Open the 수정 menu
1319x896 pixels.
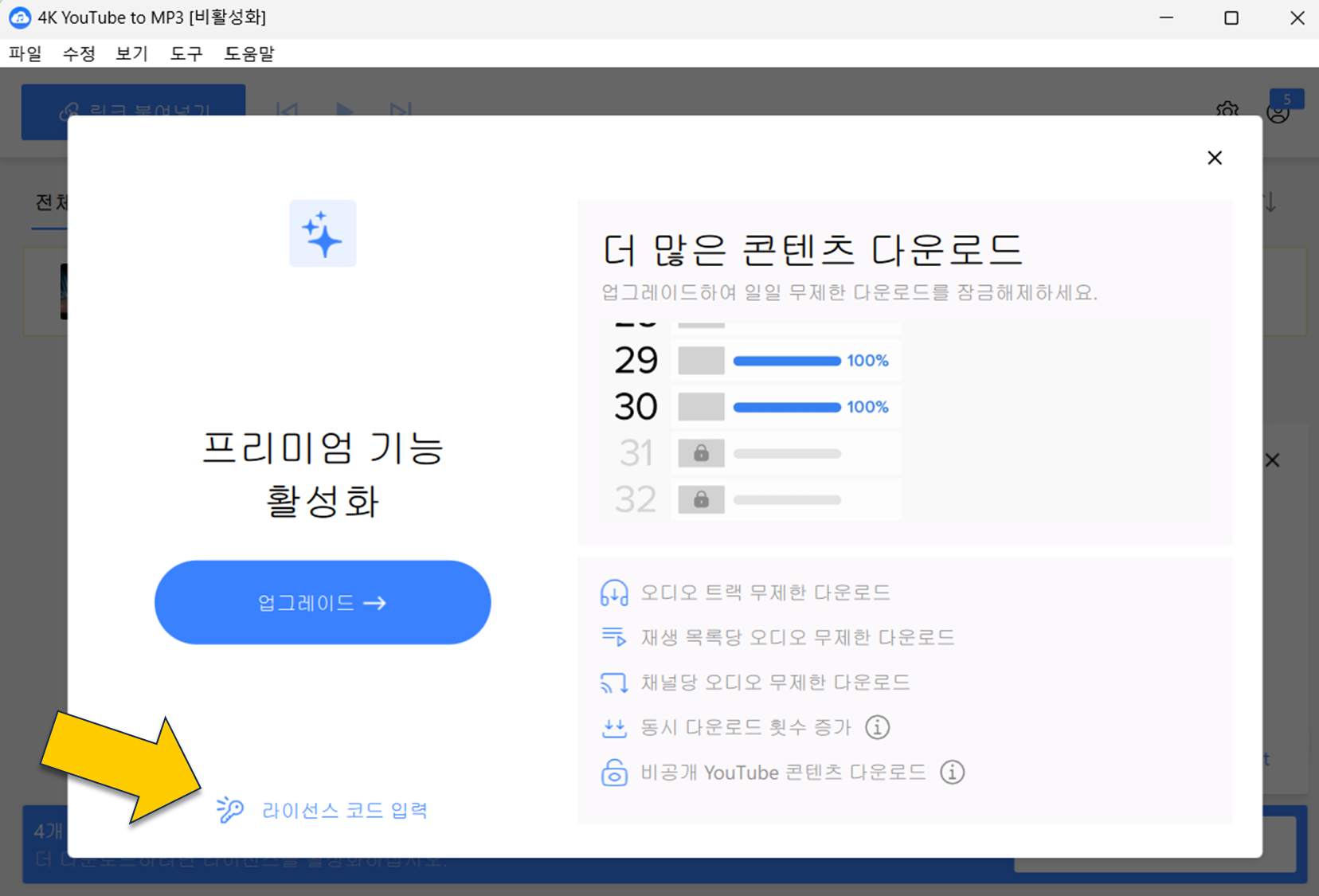coord(79,53)
